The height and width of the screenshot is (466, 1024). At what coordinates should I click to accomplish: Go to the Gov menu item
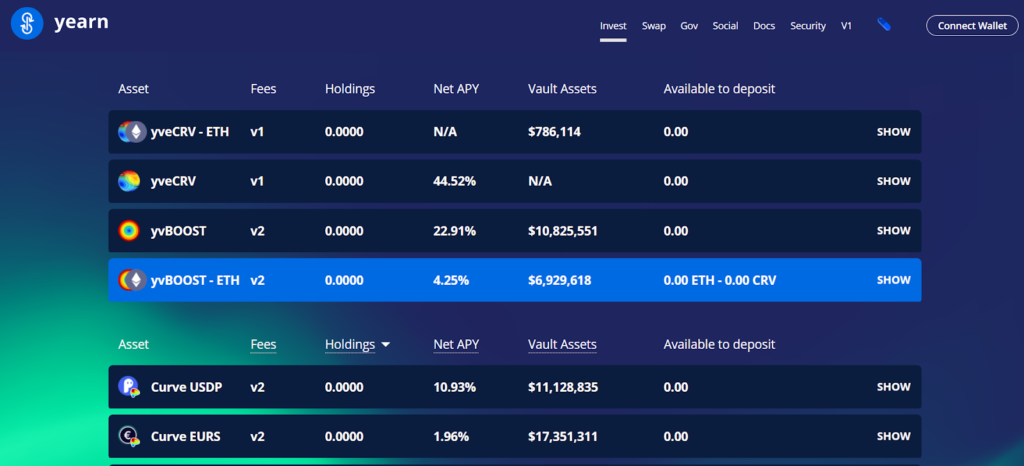pos(689,26)
